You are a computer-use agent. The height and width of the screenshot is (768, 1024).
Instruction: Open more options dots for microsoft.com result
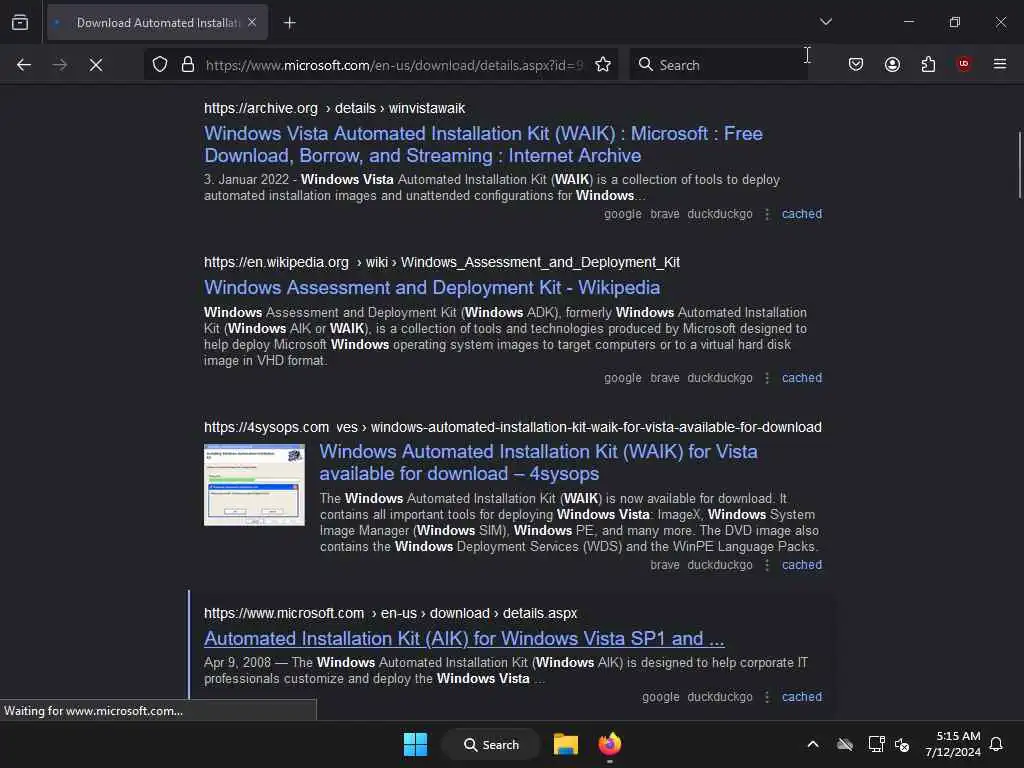click(x=767, y=697)
